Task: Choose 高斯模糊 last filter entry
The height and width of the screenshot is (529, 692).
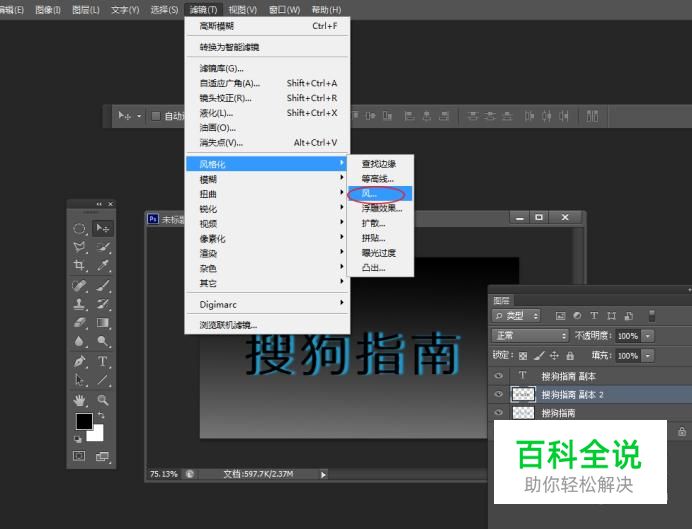Action: 268,26
